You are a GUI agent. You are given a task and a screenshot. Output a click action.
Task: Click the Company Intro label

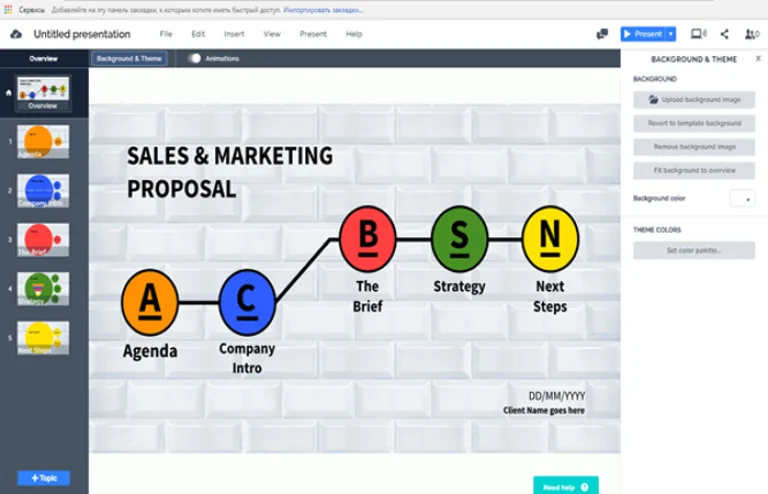click(247, 358)
